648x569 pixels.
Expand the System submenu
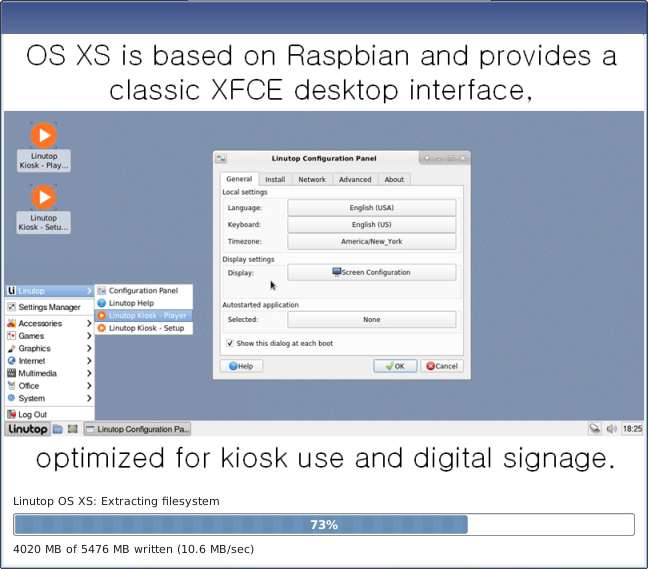coord(50,398)
